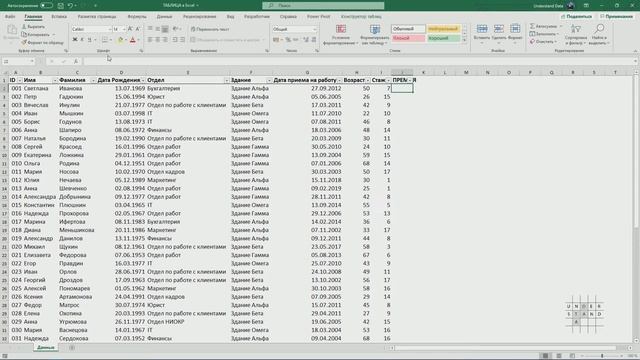
Task: Open Сортировка и фильтр menu
Action: tap(576, 35)
